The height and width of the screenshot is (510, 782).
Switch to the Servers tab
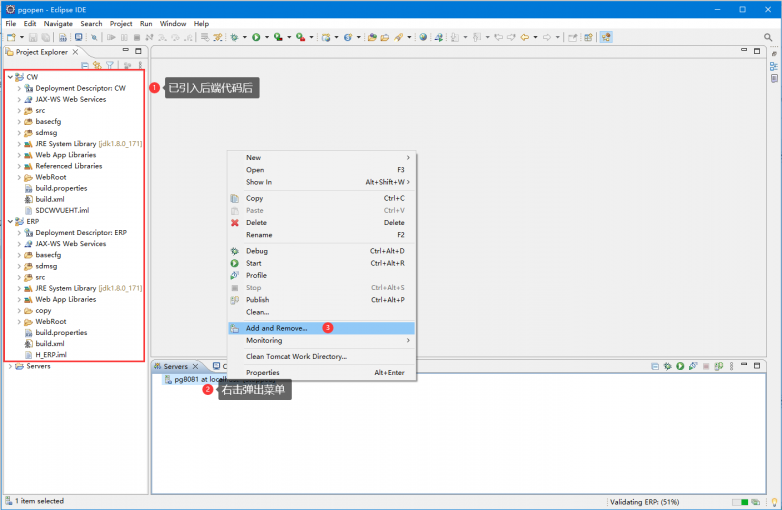point(174,367)
